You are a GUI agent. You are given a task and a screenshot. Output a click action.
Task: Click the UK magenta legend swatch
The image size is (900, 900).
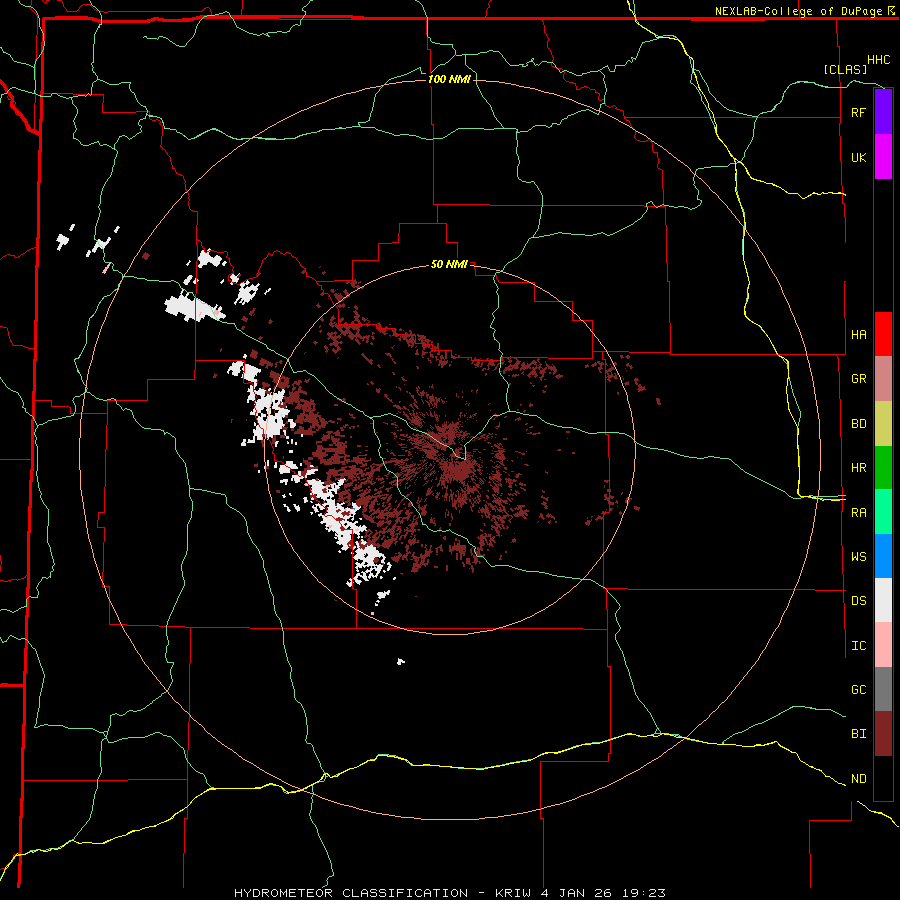tap(883, 157)
